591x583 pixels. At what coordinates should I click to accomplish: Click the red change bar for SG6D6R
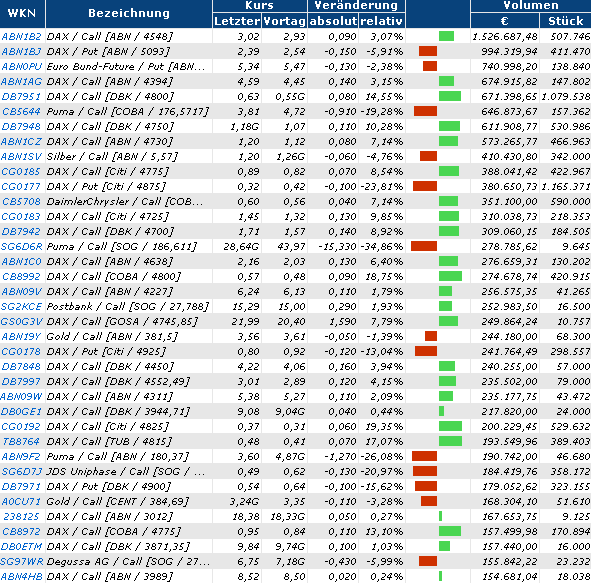424,246
